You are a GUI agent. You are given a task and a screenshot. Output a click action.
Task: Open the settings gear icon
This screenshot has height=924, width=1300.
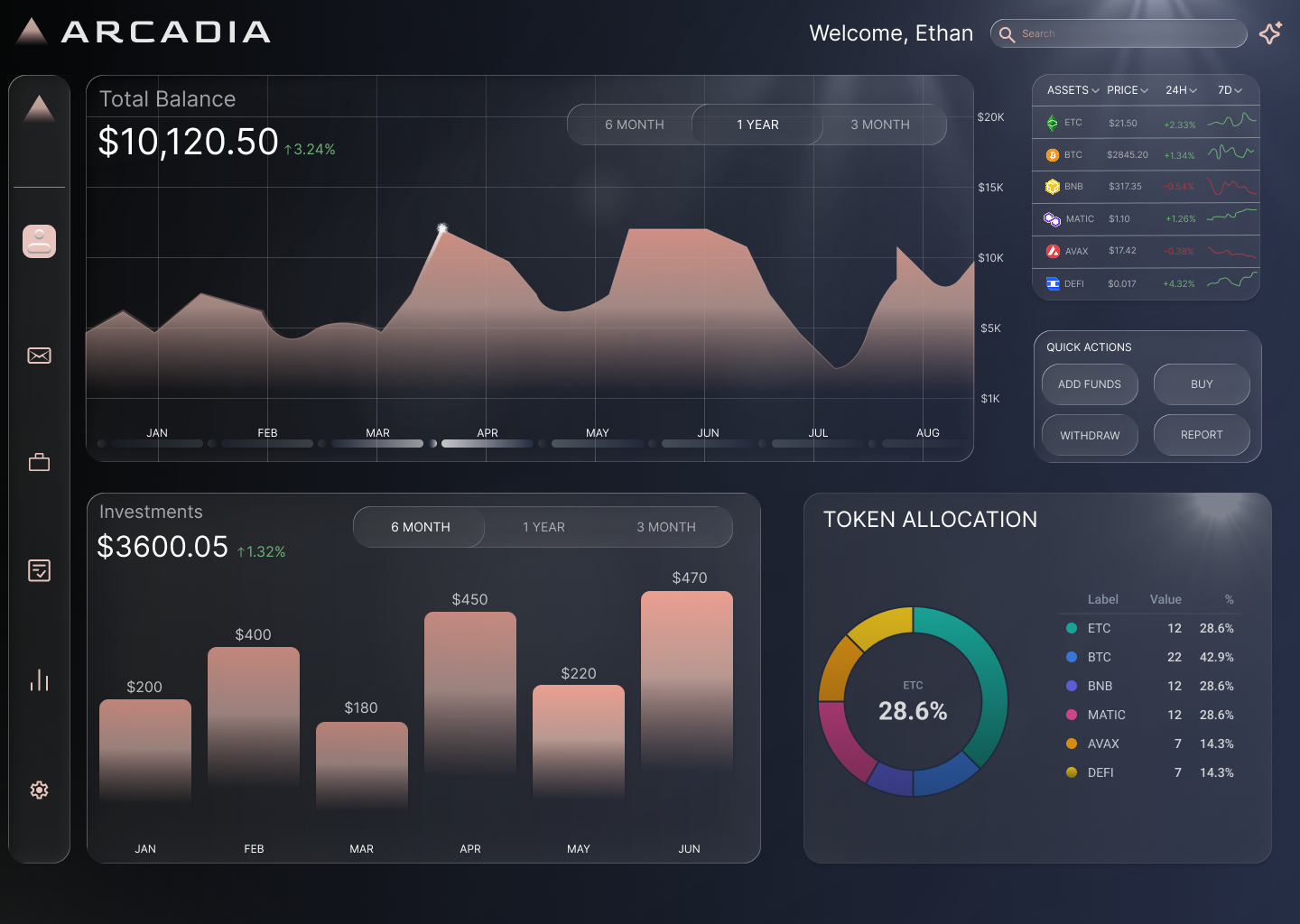click(39, 790)
